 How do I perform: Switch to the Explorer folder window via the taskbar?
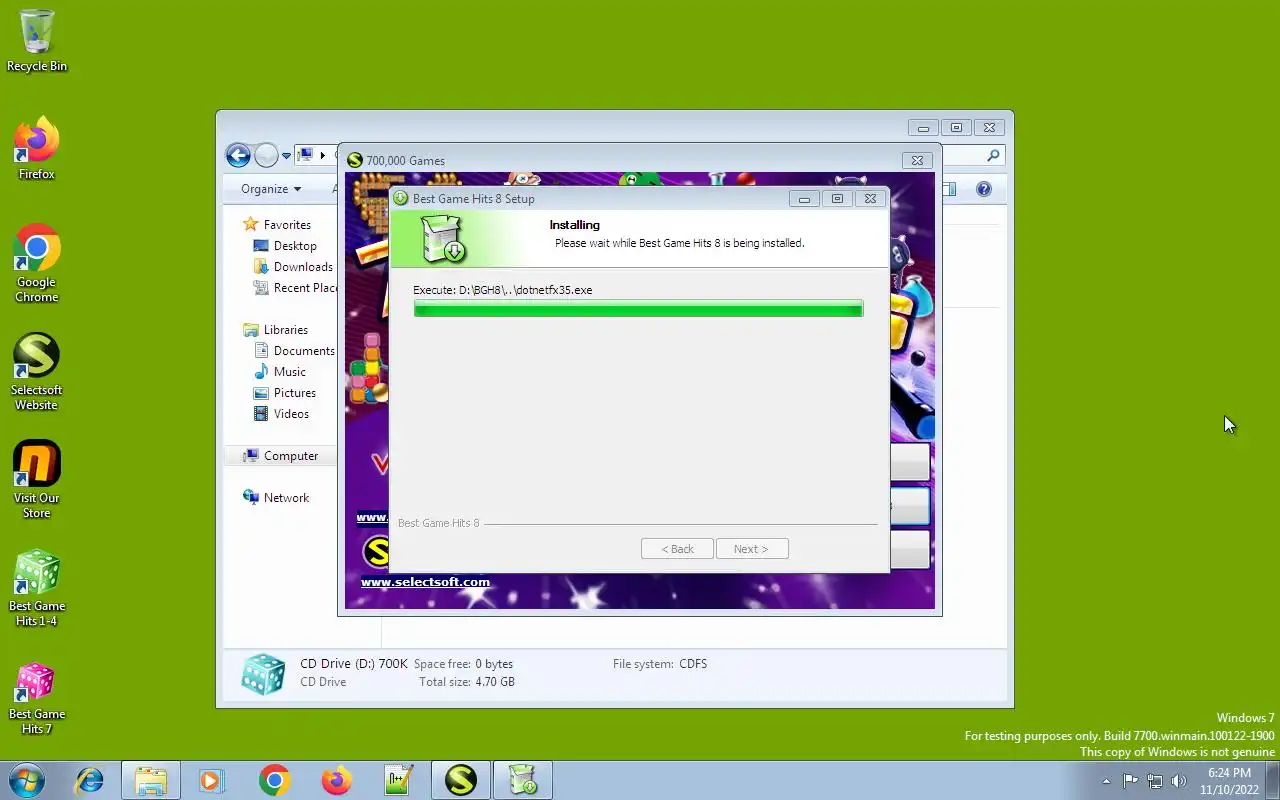151,780
